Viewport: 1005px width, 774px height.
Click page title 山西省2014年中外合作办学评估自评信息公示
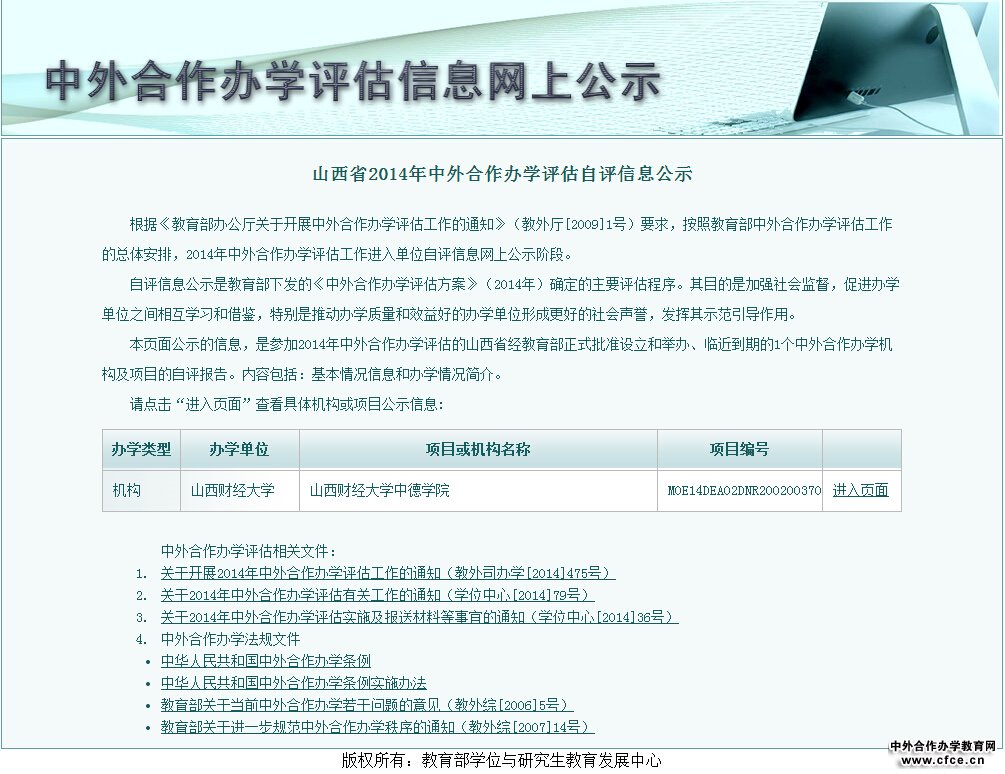pyautogui.click(x=502, y=174)
